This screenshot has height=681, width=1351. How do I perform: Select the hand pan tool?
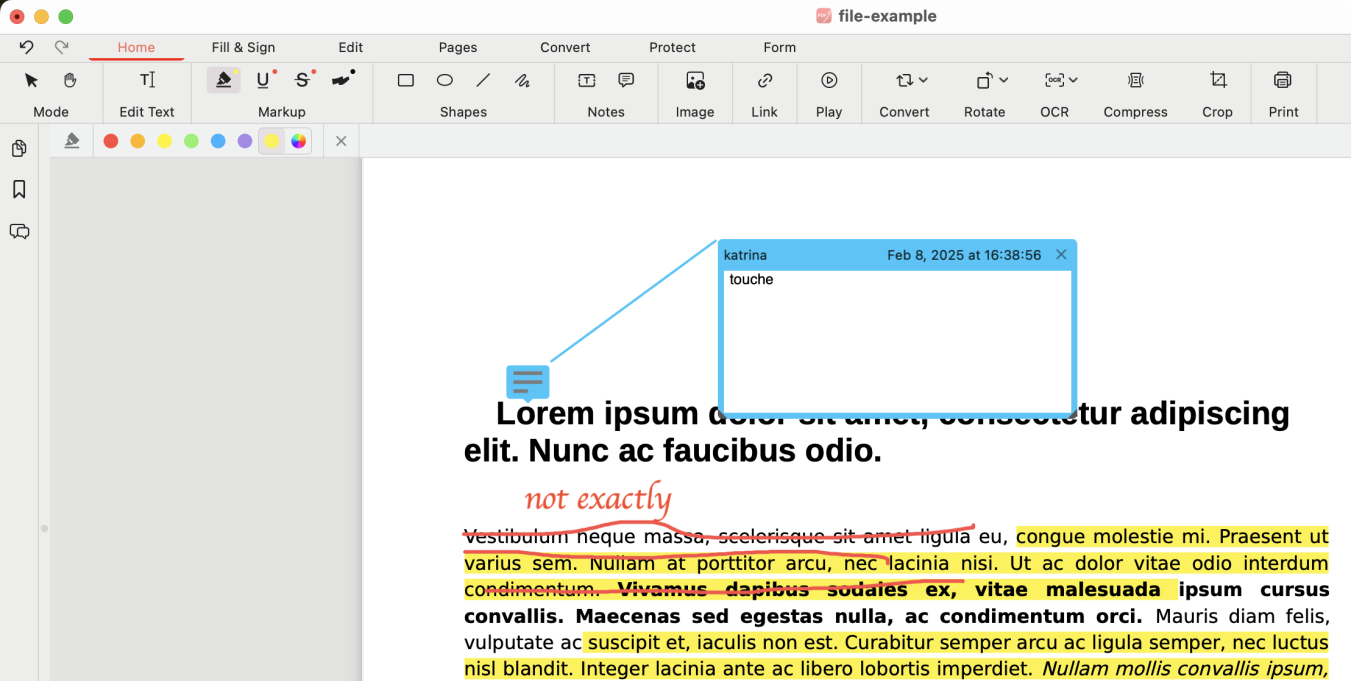[70, 80]
